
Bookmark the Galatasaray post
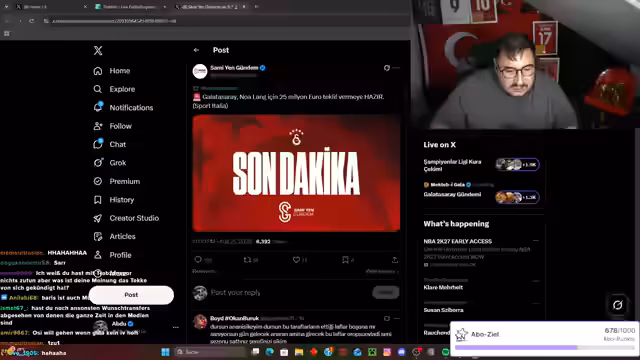(x=345, y=260)
